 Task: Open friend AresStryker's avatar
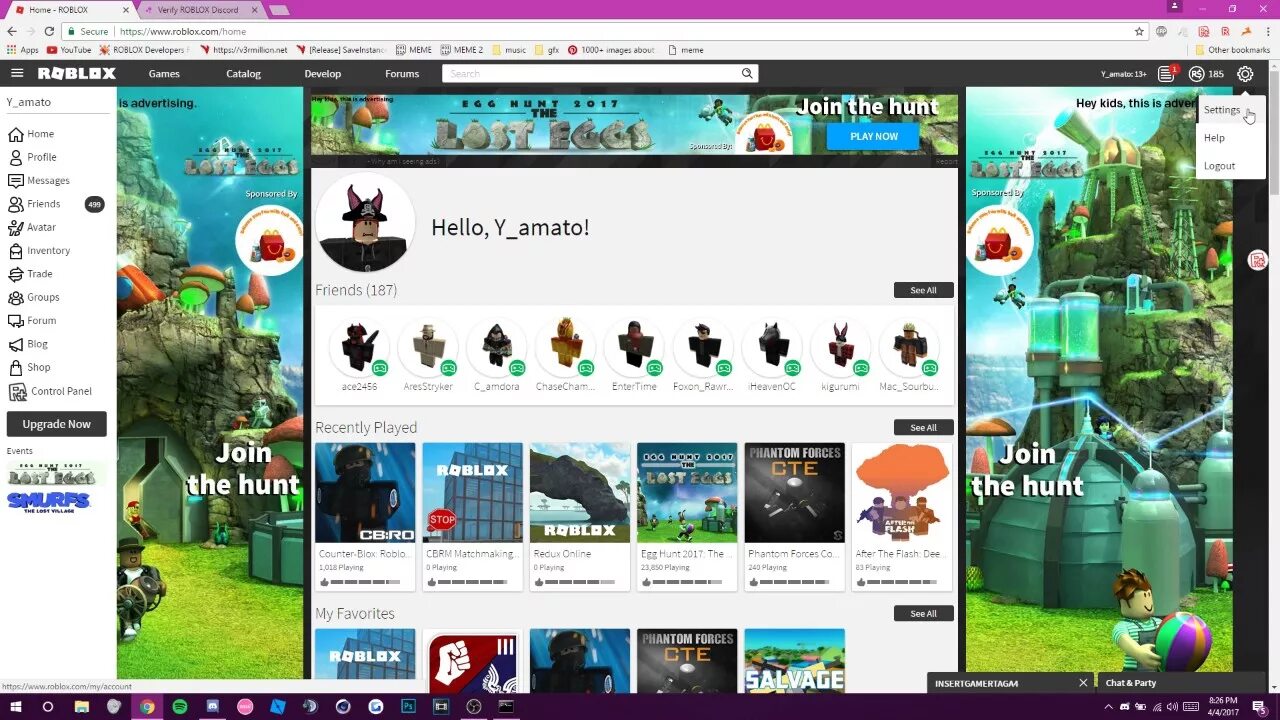428,346
